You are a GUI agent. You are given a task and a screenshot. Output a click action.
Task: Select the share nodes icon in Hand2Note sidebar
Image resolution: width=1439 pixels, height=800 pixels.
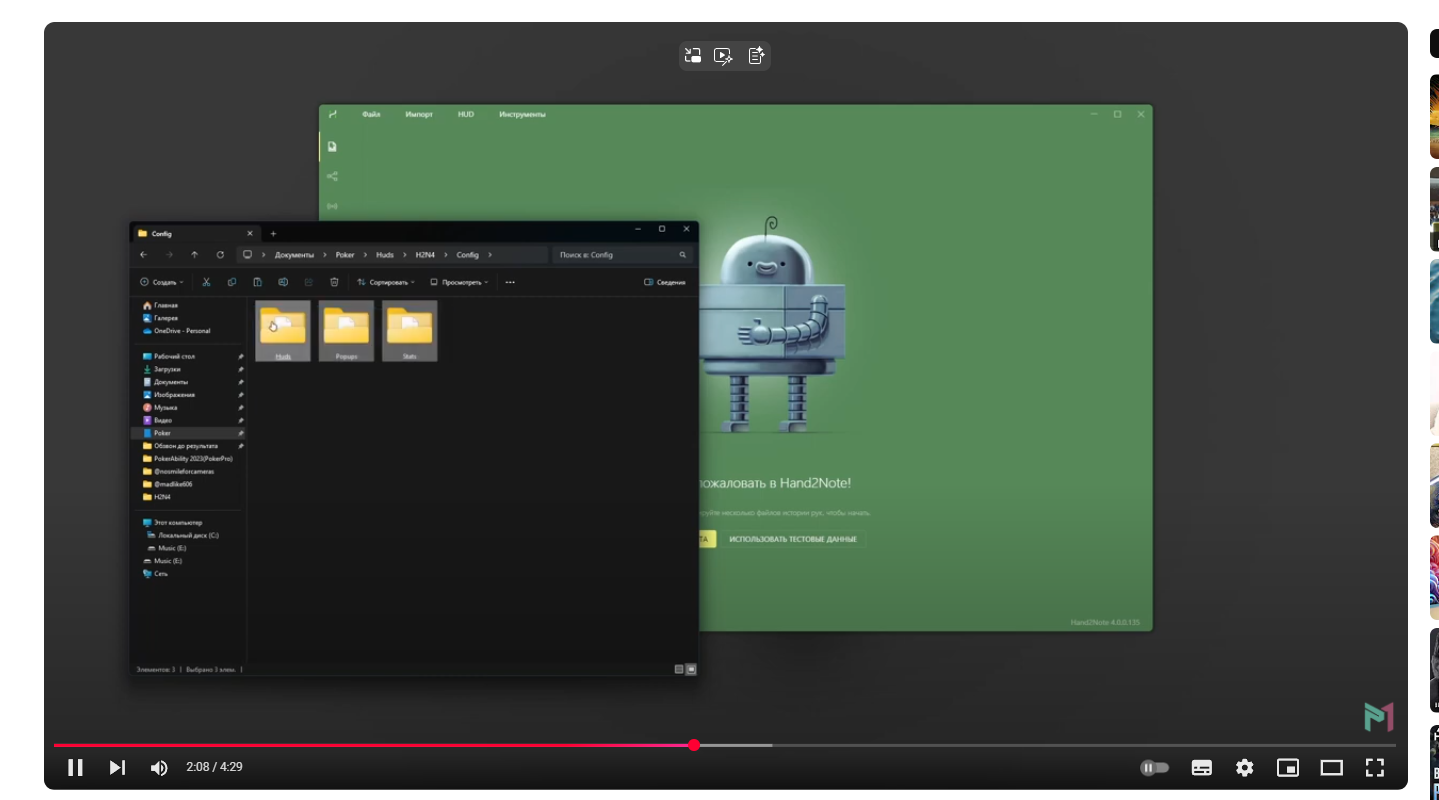pyautogui.click(x=332, y=176)
